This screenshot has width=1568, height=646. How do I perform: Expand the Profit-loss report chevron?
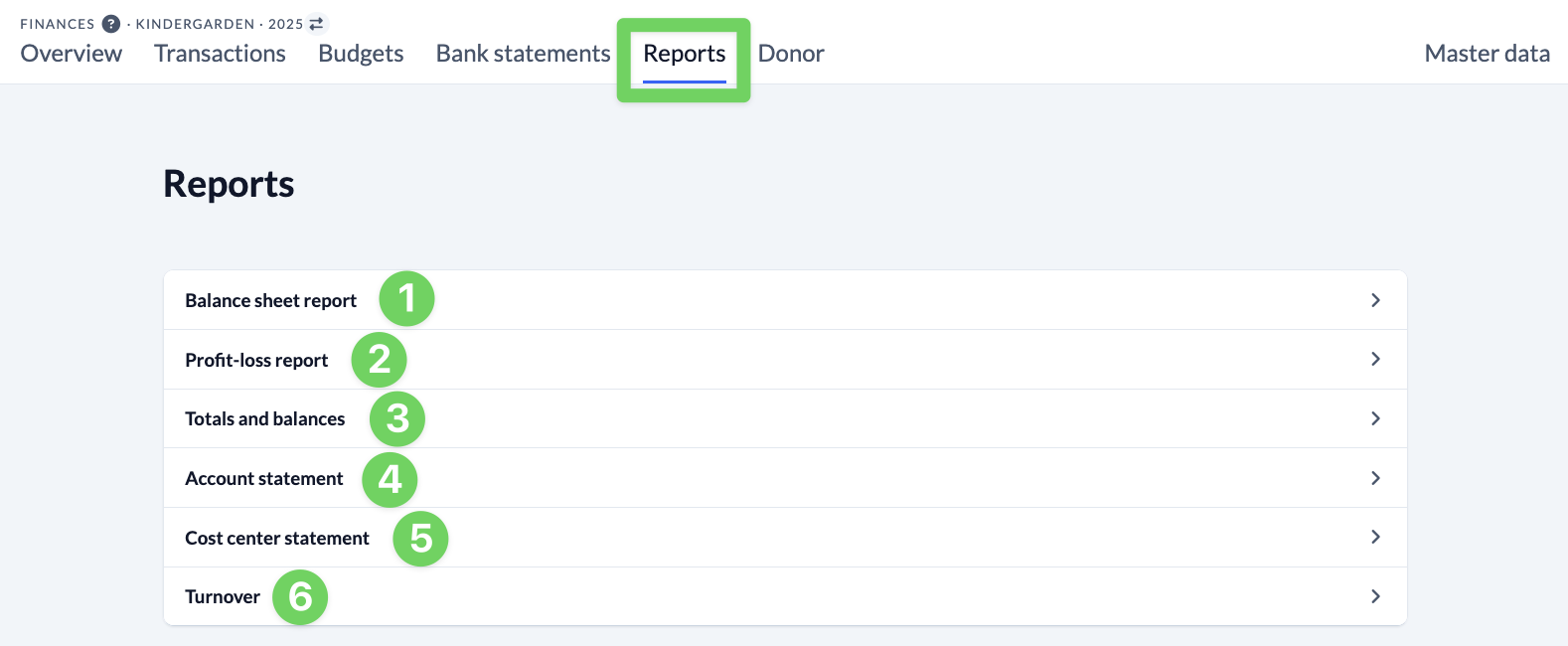pyautogui.click(x=1375, y=359)
